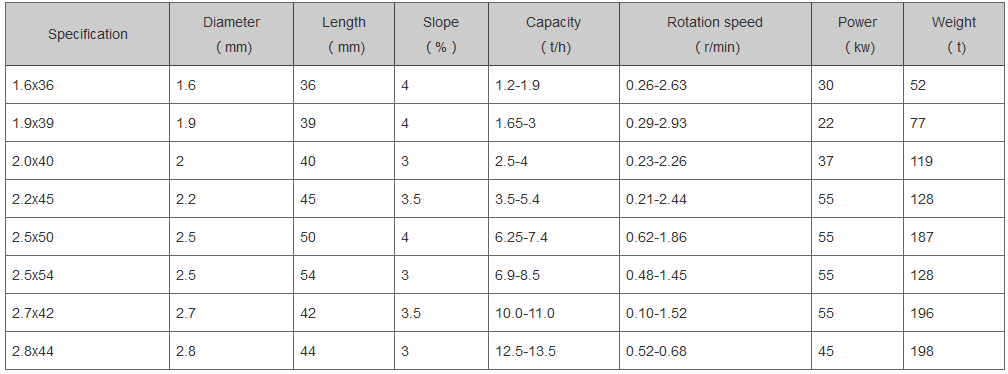Screen dimensions: 1008x374
Task: Select the Slope (%) header cell
Action: click(441, 35)
